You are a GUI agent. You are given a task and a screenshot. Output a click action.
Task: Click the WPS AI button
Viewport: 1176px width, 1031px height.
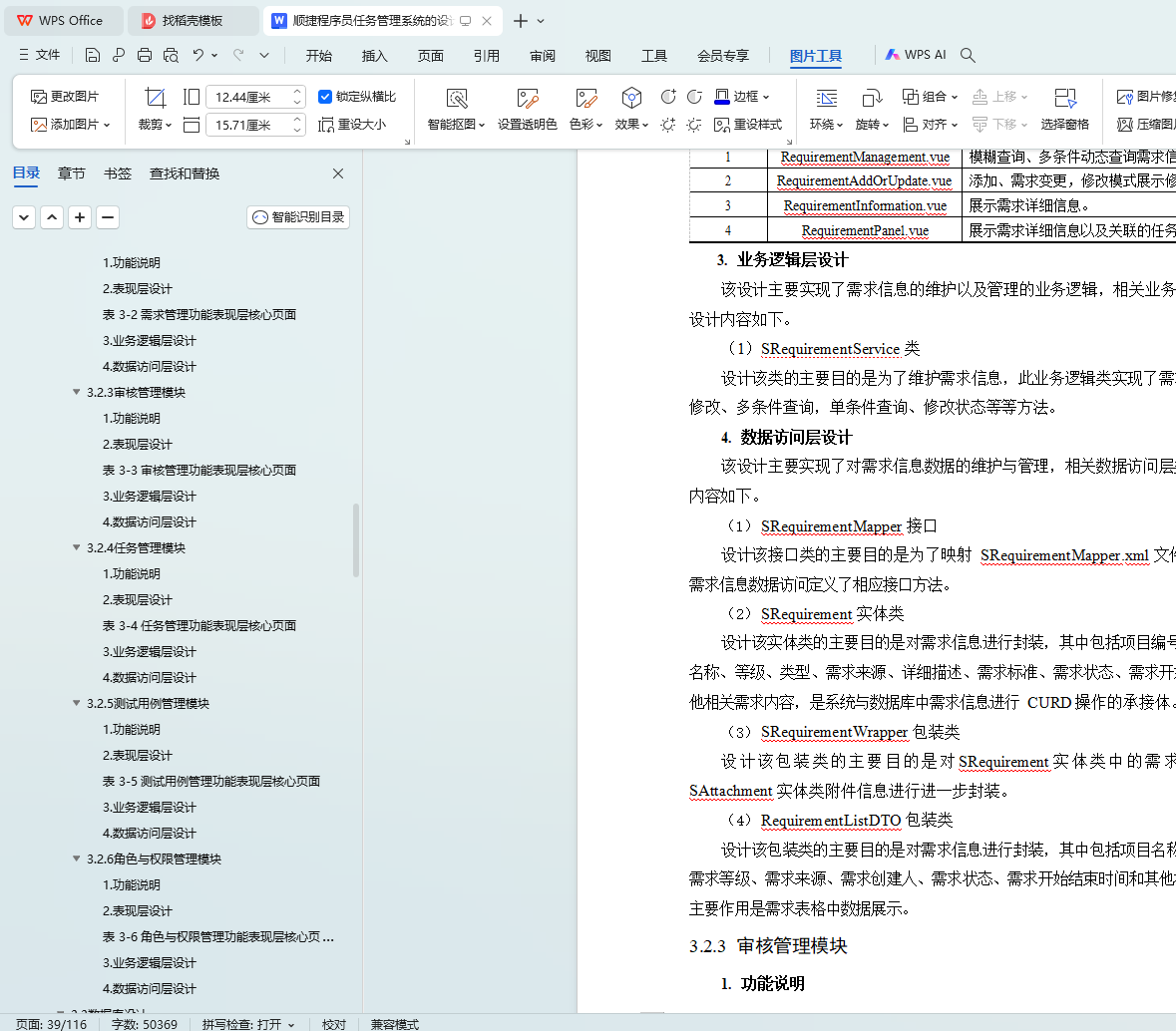[x=915, y=55]
